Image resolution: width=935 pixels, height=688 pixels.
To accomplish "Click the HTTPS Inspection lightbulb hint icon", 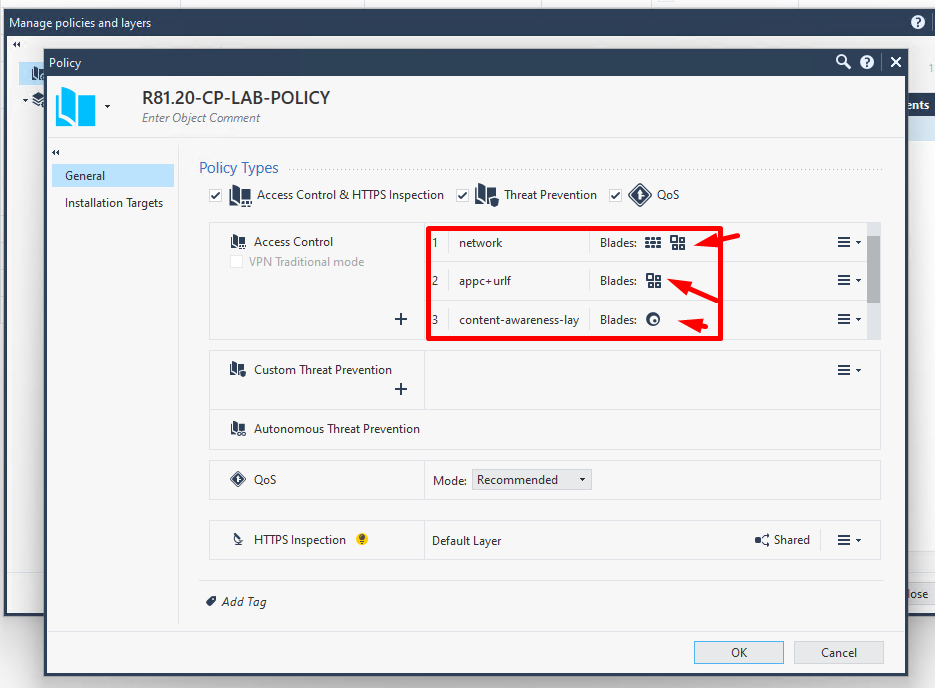I will point(361,539).
